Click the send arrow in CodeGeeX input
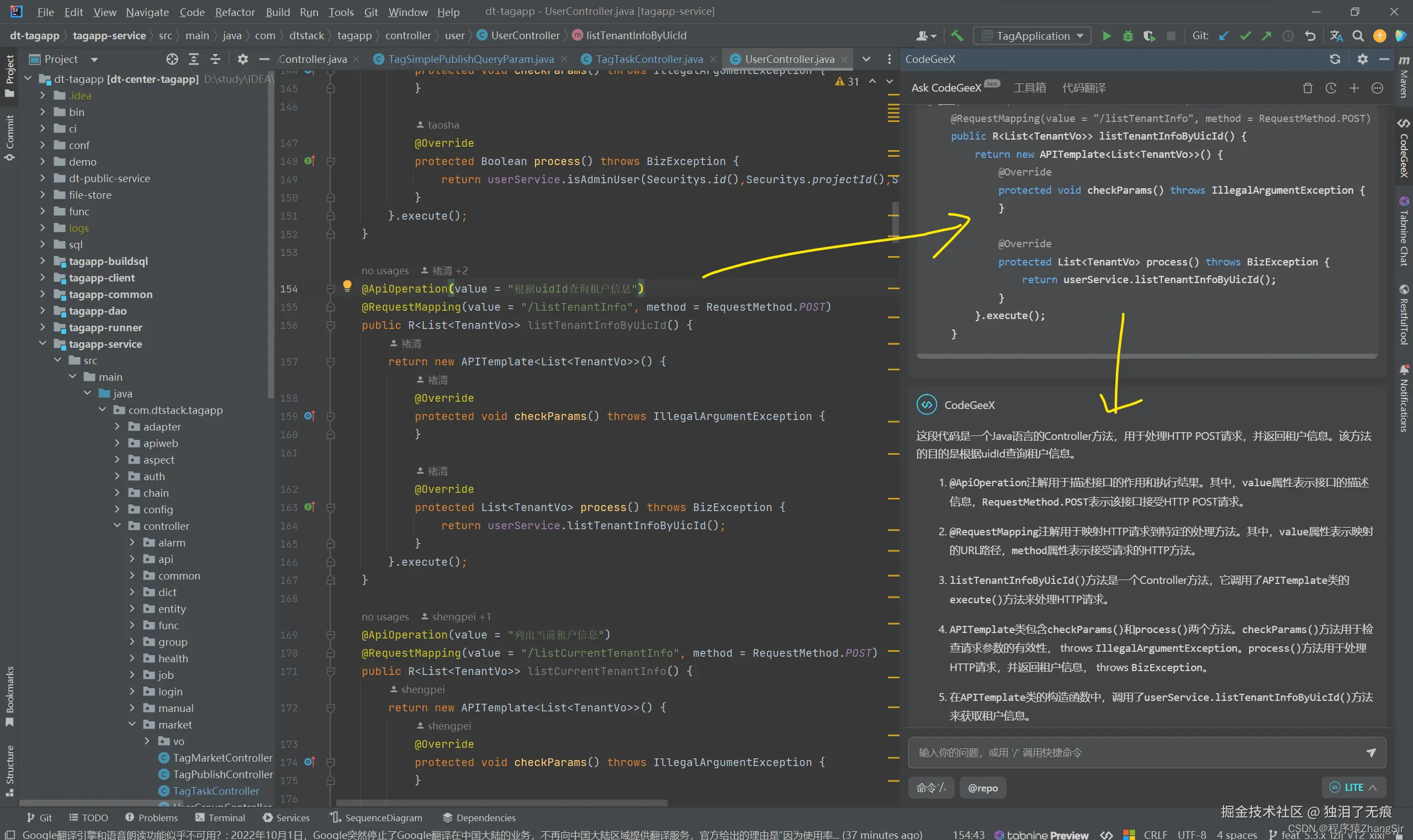 point(1370,752)
